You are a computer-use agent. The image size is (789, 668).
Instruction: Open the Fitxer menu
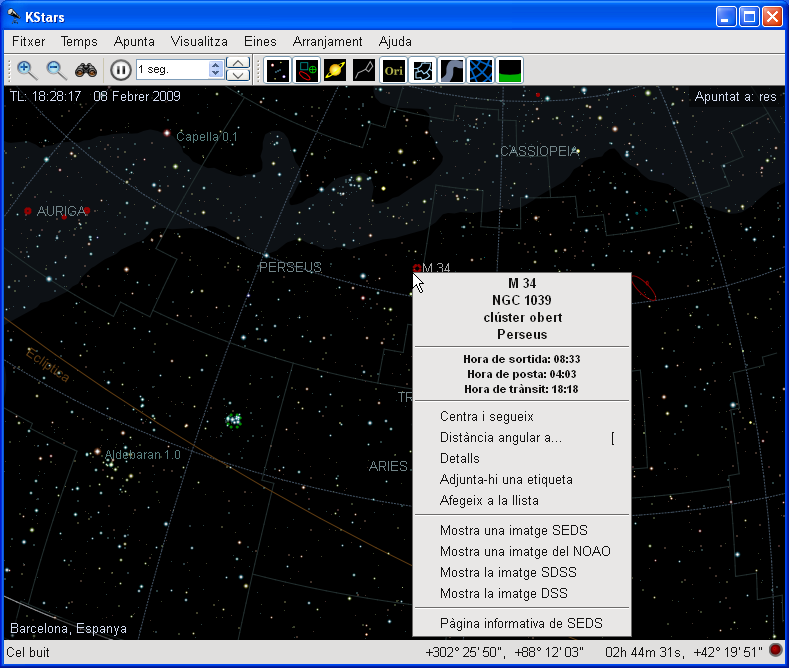[x=28, y=41]
